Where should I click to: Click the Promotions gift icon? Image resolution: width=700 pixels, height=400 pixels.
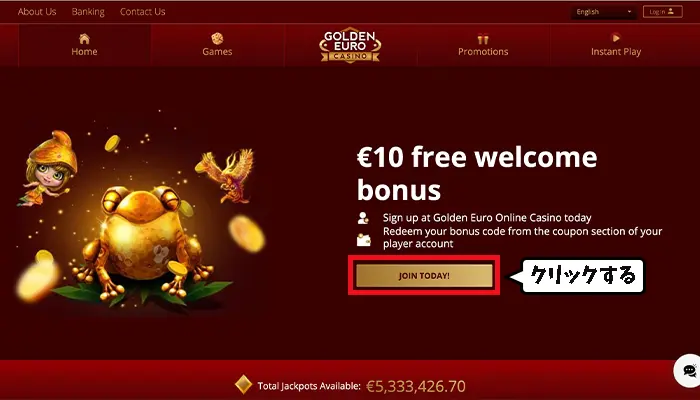pyautogui.click(x=483, y=39)
